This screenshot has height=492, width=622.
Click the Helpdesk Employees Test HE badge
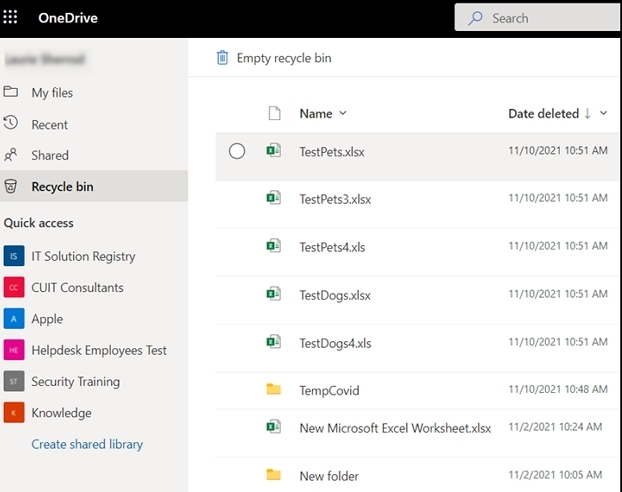pyautogui.click(x=14, y=350)
